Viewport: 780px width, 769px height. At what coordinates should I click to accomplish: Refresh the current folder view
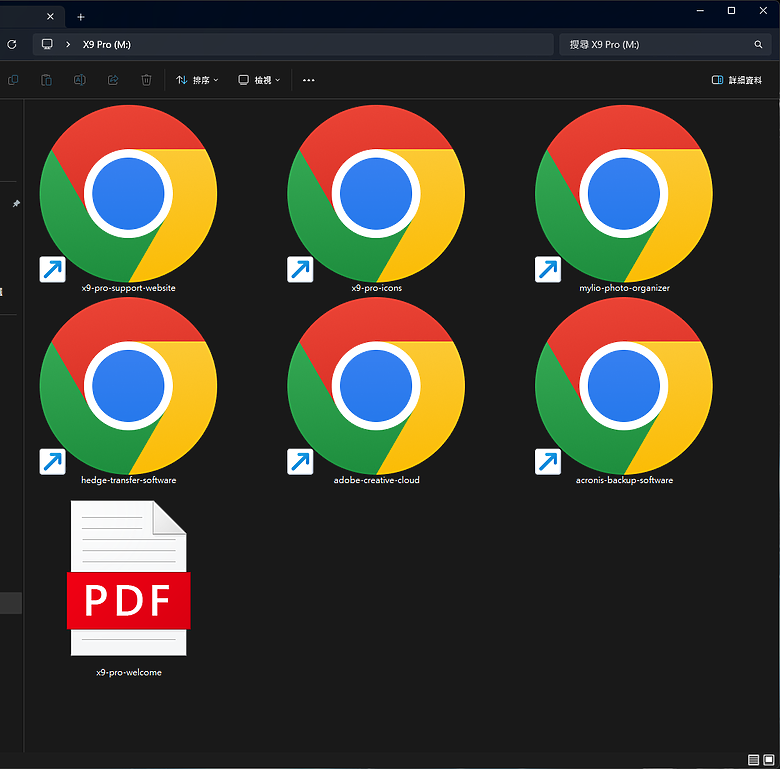12,45
